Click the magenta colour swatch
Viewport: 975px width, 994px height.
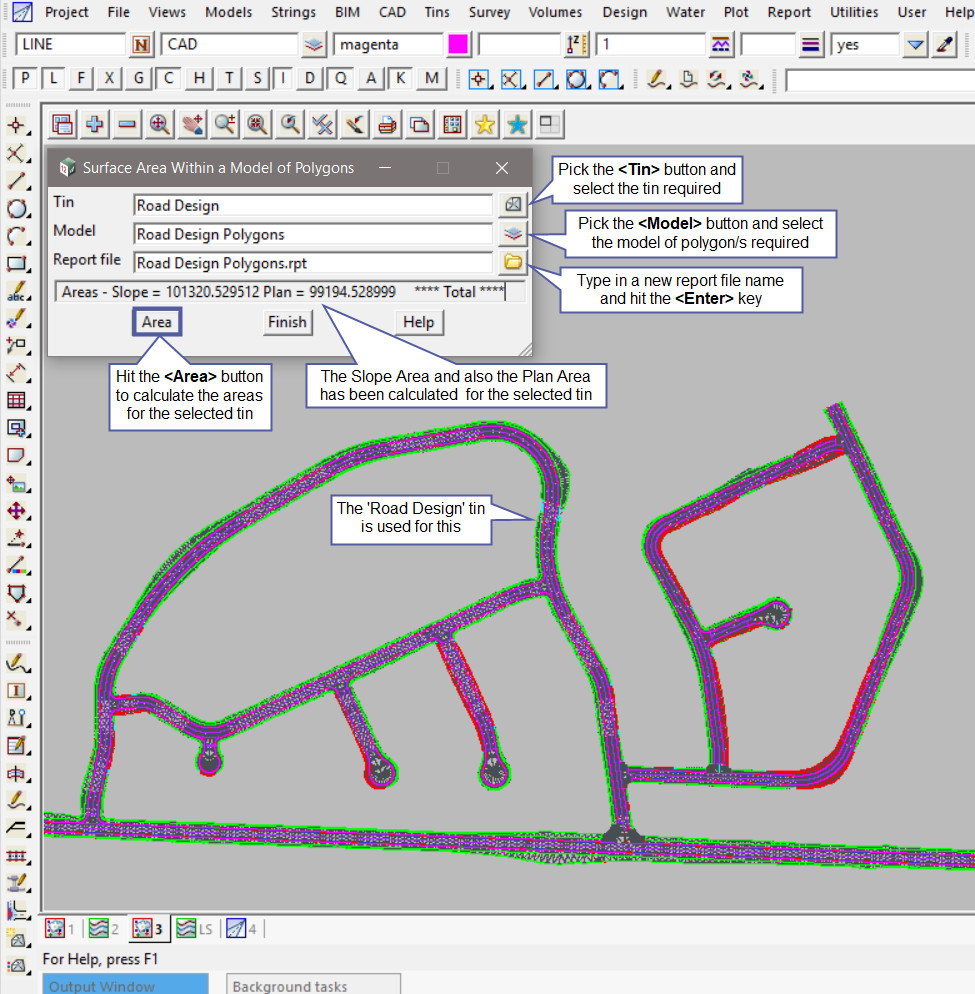click(x=459, y=45)
